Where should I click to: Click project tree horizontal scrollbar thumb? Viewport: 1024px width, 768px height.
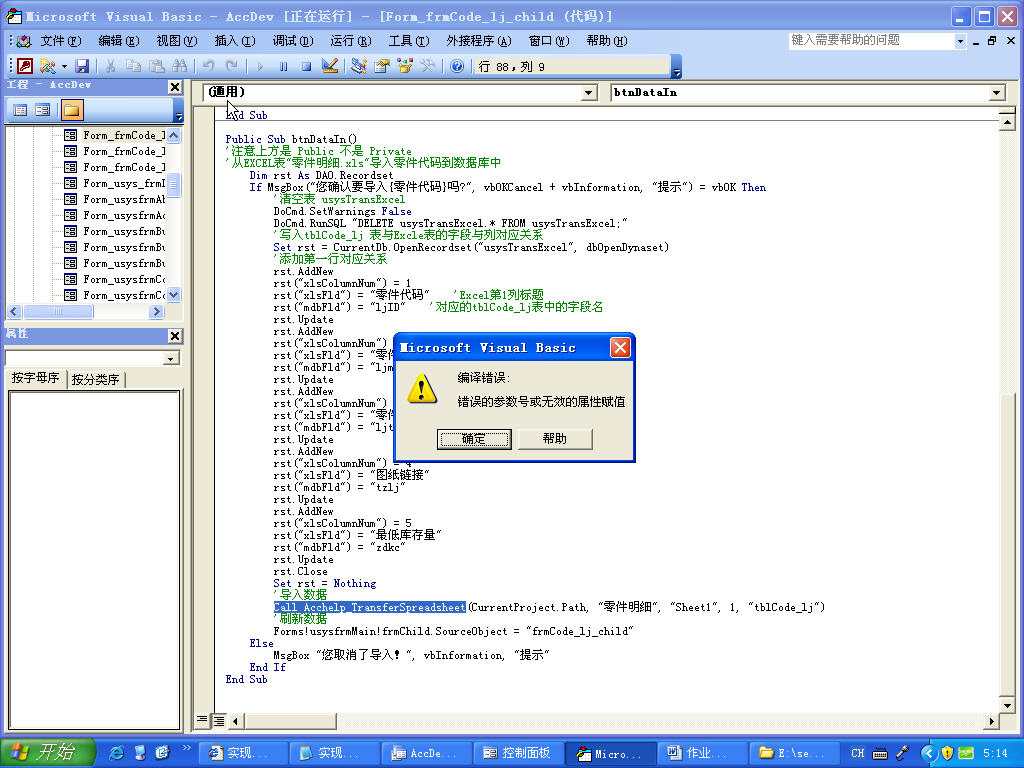coord(58,312)
